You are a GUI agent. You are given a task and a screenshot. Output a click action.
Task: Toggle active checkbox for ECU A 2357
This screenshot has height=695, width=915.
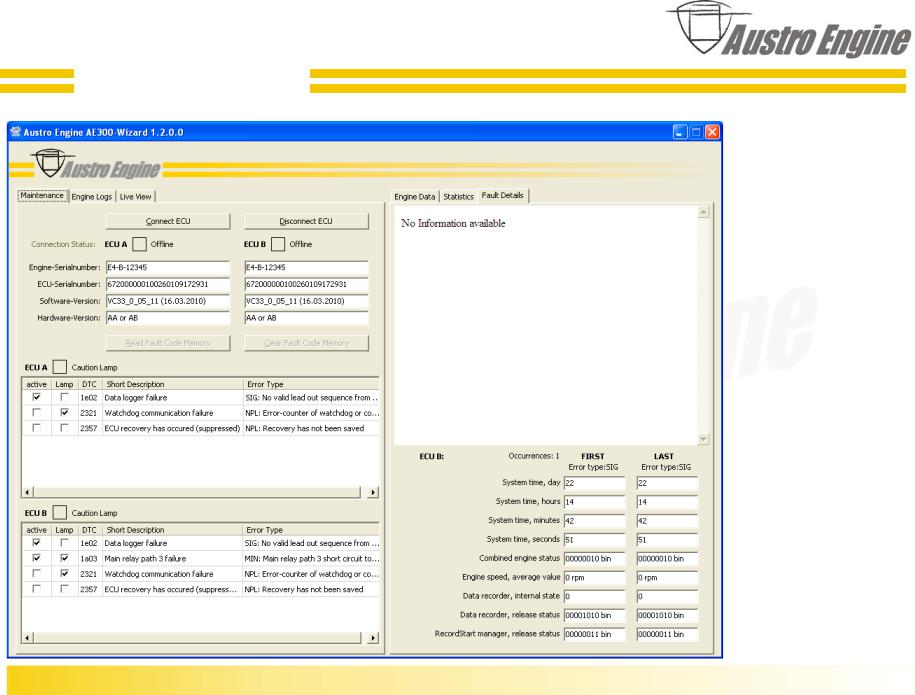pos(36,428)
